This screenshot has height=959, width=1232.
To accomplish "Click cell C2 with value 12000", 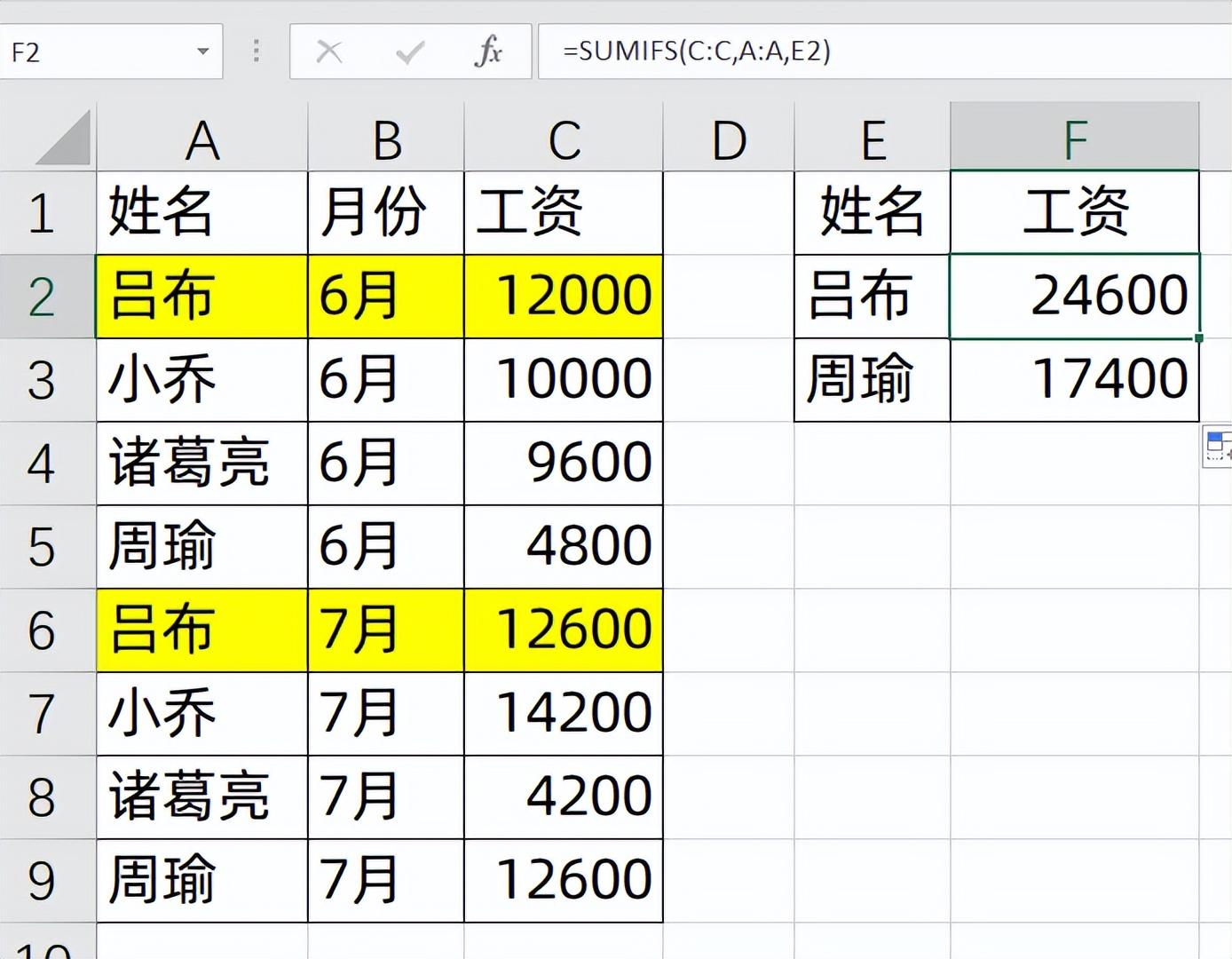I will coord(564,297).
